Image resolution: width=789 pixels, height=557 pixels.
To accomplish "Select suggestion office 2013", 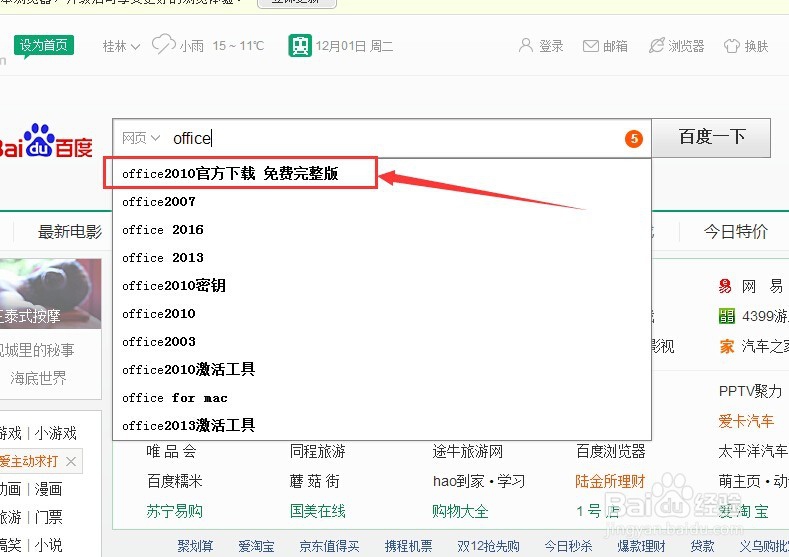I will click(x=382, y=258).
